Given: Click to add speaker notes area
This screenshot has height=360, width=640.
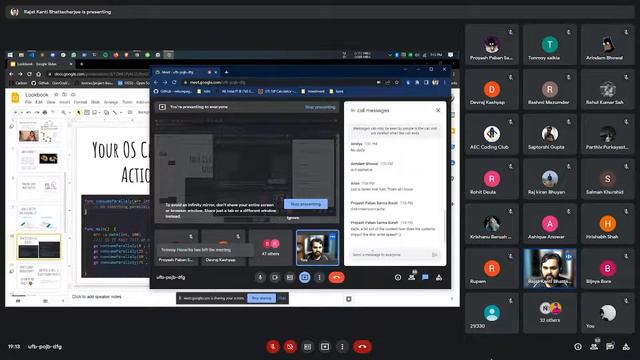Looking at the screenshot, I should click(97, 297).
